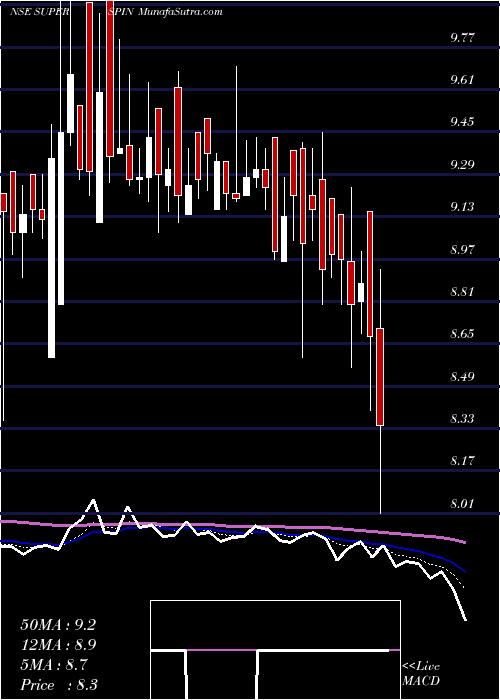This screenshot has width=500, height=700.
Task: Click the 8.81 price axis label
Action: click(462, 292)
